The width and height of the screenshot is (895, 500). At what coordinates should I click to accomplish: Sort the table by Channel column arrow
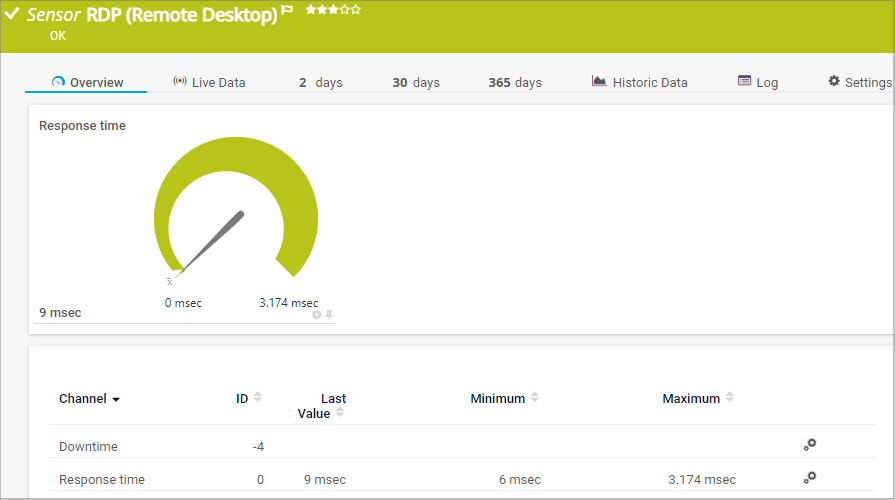click(x=116, y=399)
